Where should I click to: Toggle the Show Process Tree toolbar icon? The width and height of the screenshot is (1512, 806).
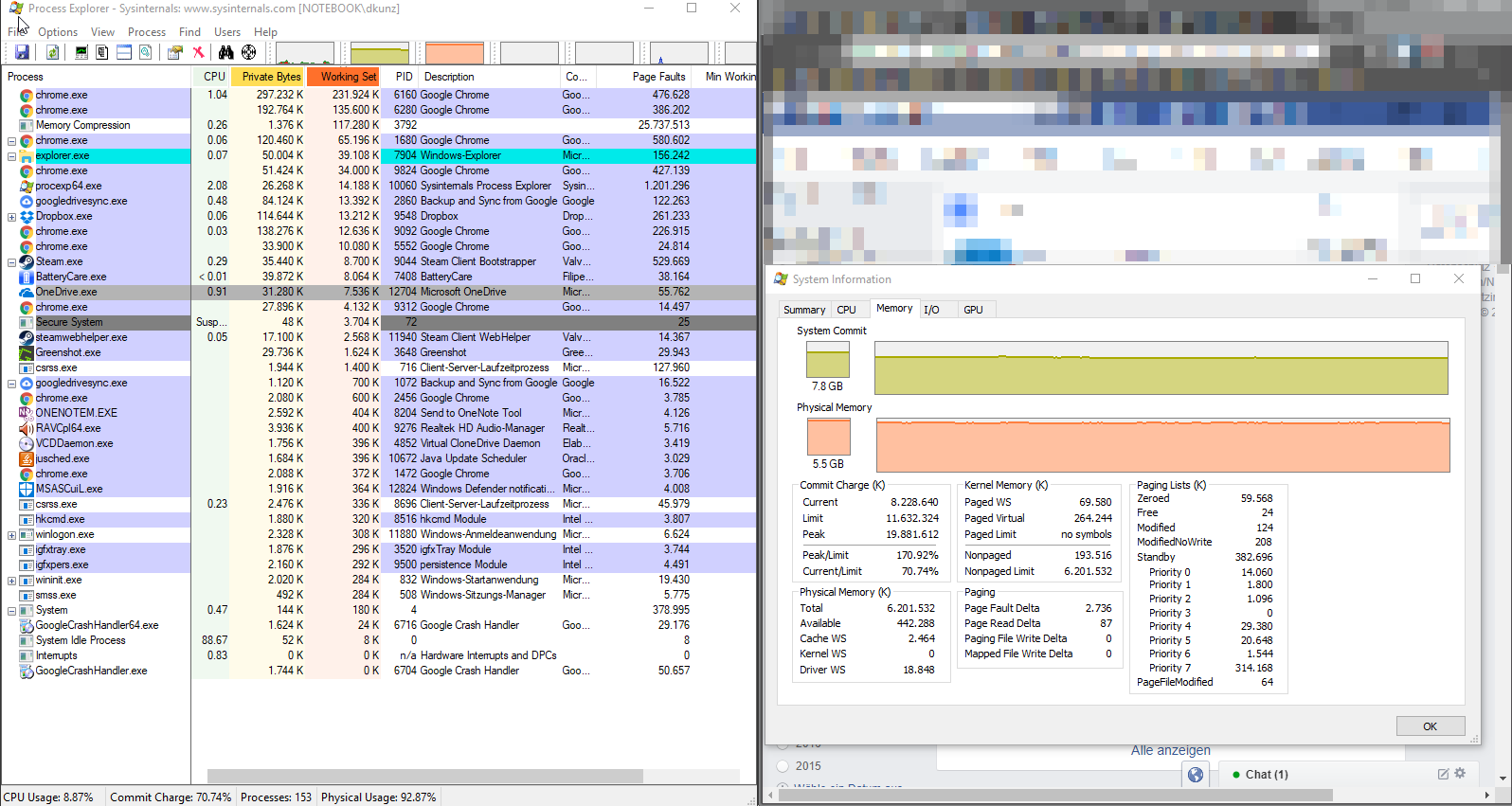pyautogui.click(x=102, y=53)
